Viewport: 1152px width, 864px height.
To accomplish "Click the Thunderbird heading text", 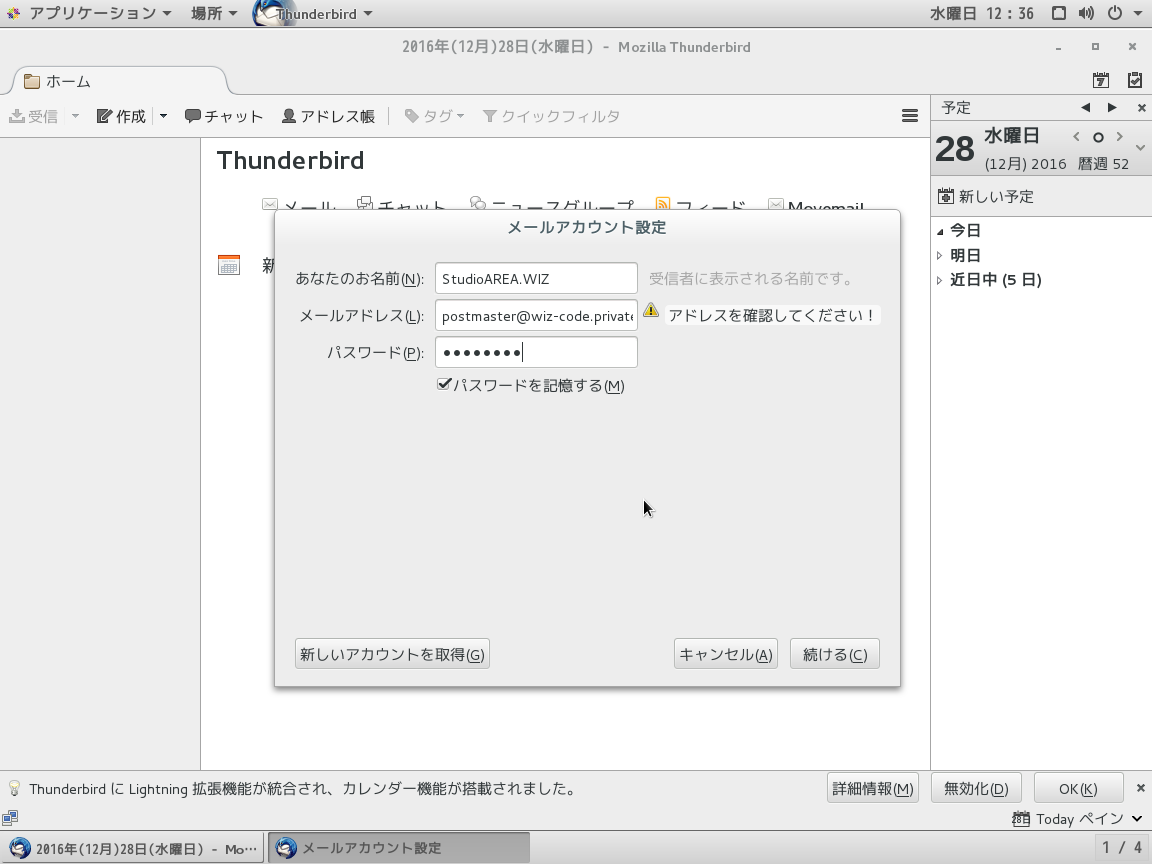I will pos(290,160).
